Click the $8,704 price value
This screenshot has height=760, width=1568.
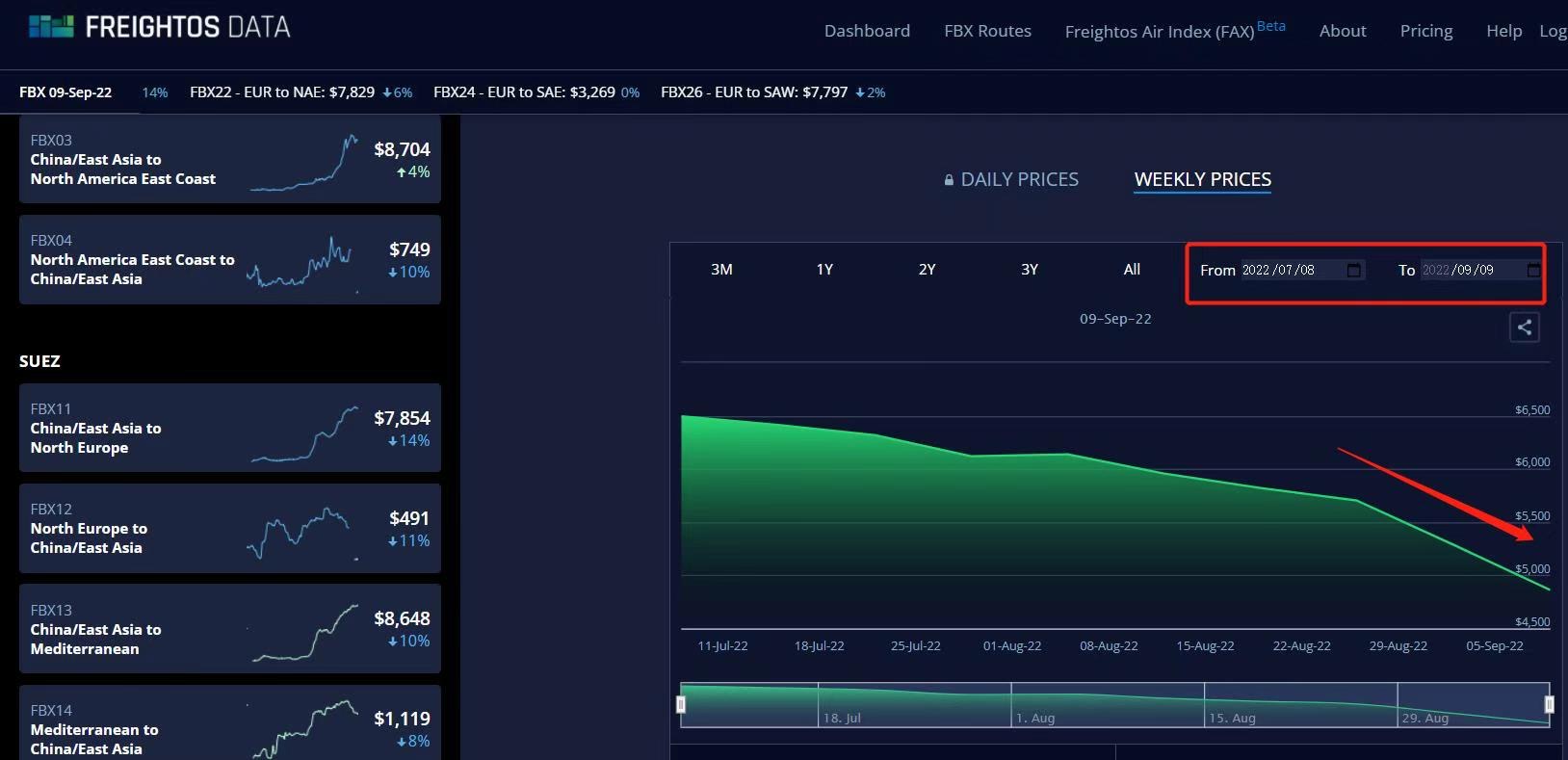(x=402, y=149)
